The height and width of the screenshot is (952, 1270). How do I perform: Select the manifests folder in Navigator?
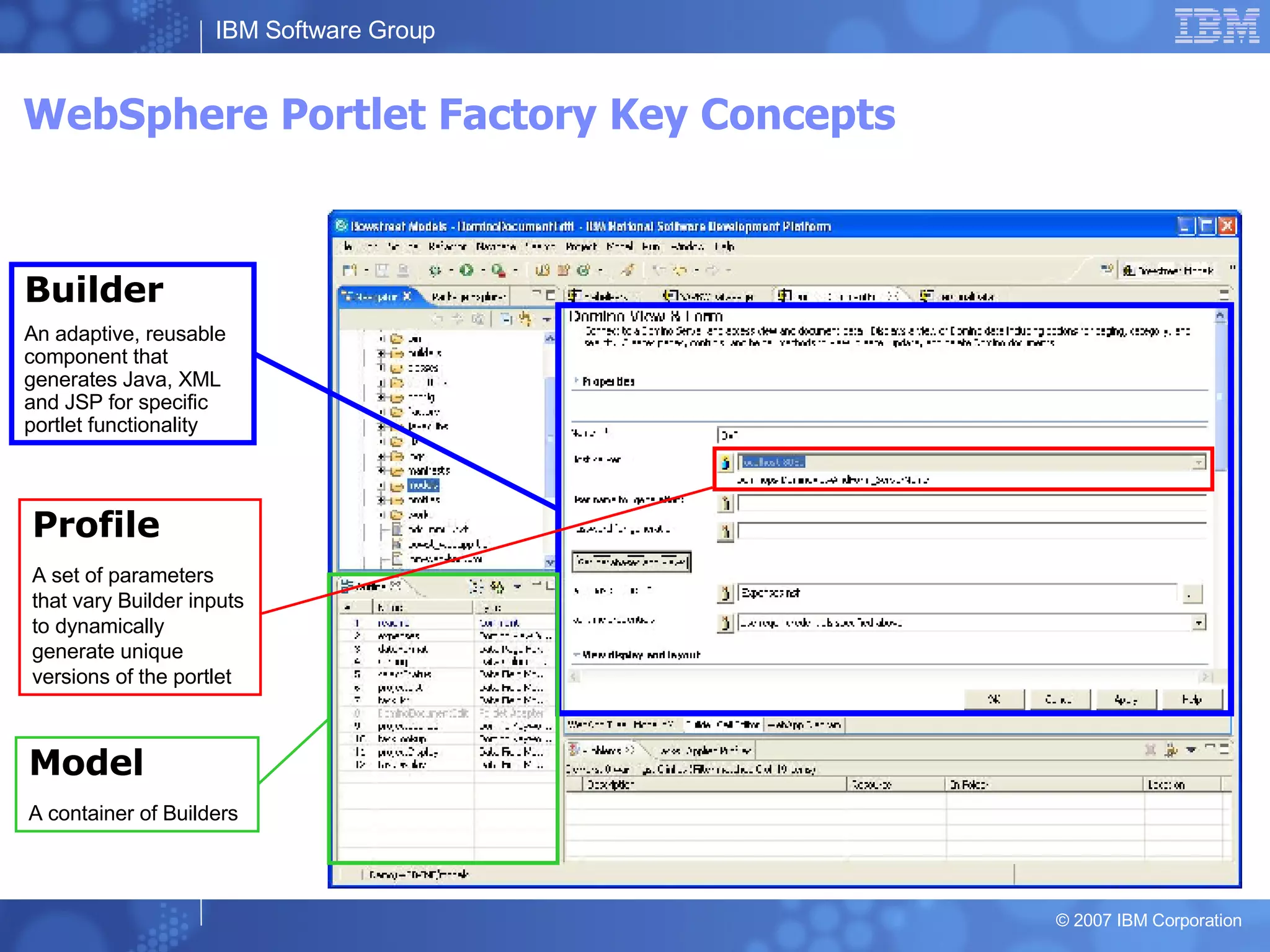pos(429,470)
